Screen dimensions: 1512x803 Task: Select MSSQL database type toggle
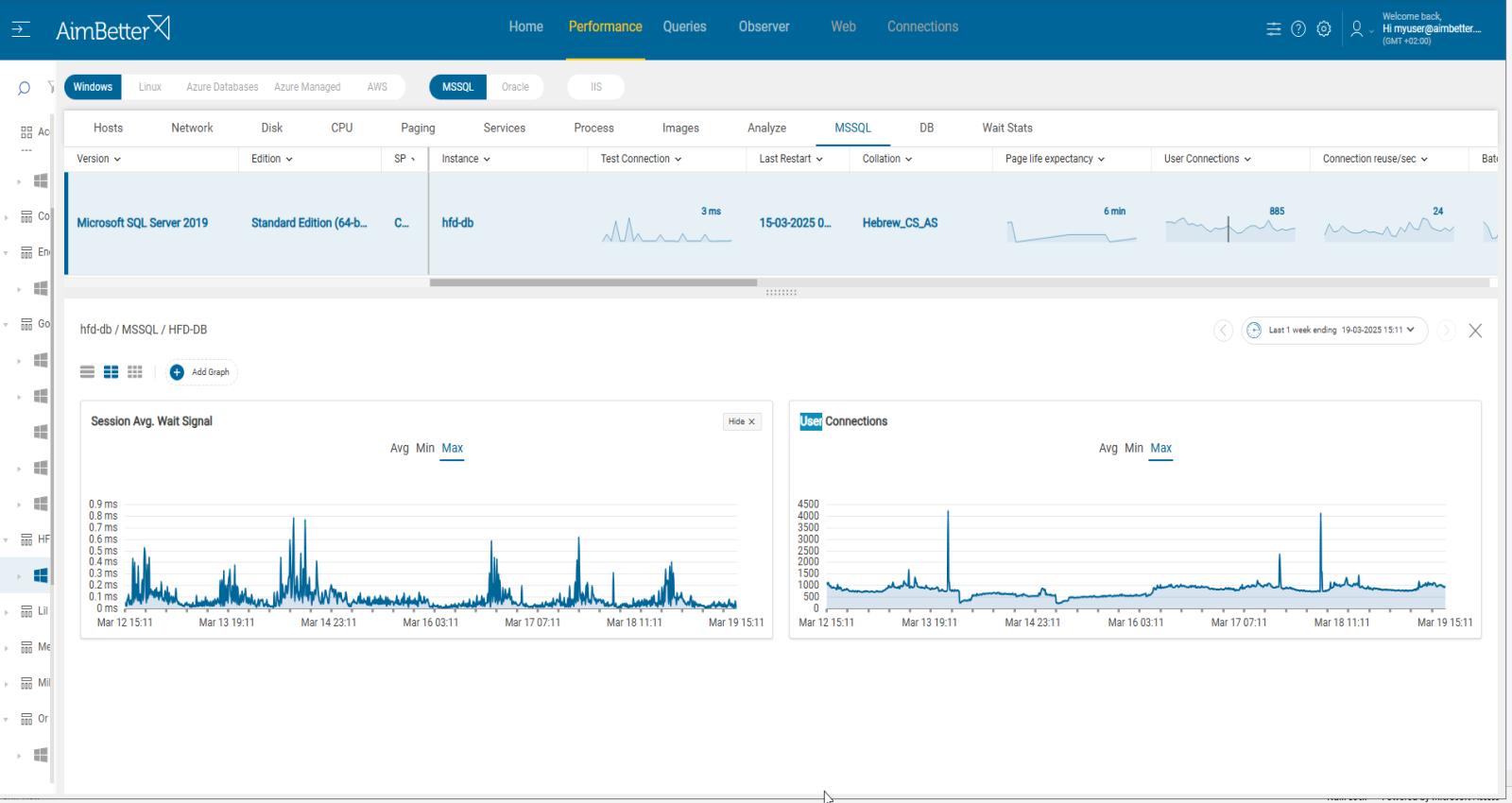tap(458, 87)
